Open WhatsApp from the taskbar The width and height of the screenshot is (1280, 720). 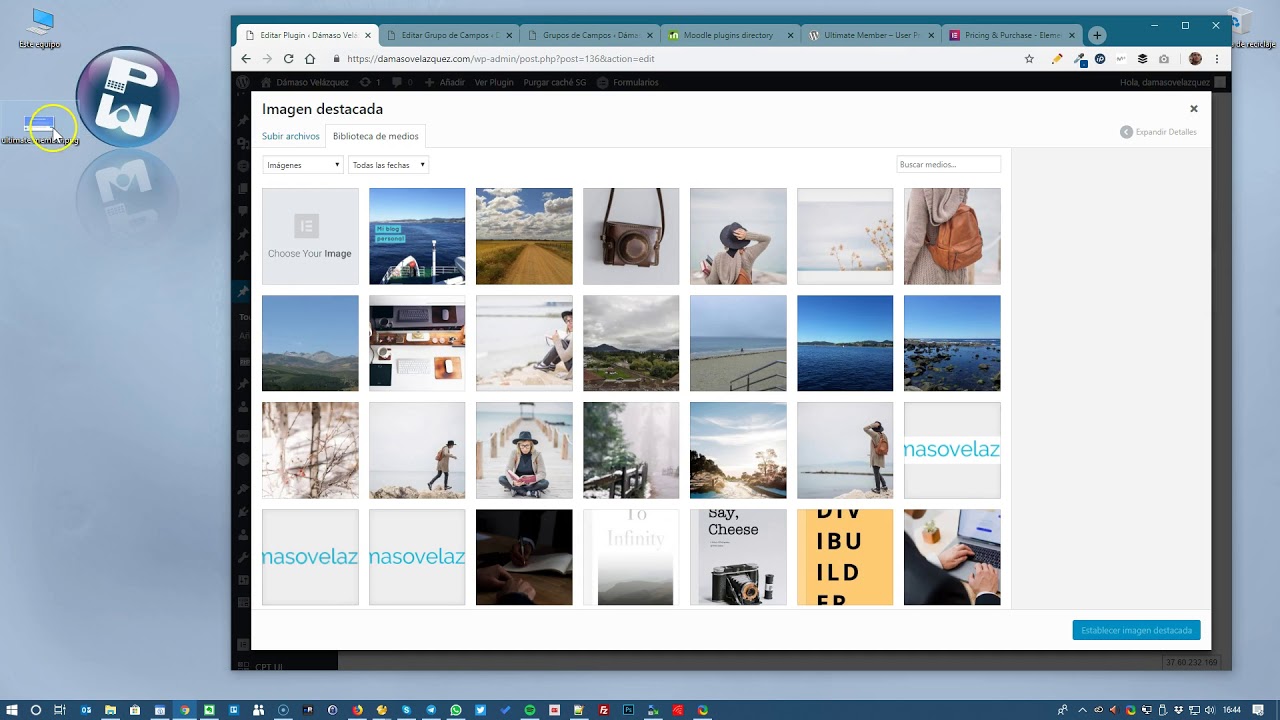click(456, 710)
